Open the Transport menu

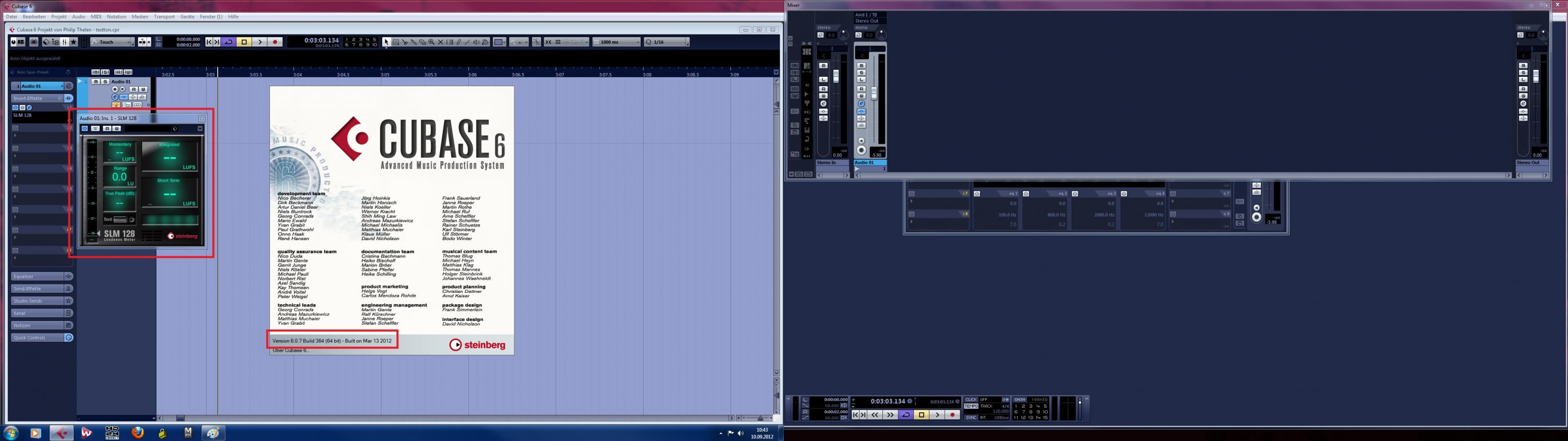tap(164, 16)
